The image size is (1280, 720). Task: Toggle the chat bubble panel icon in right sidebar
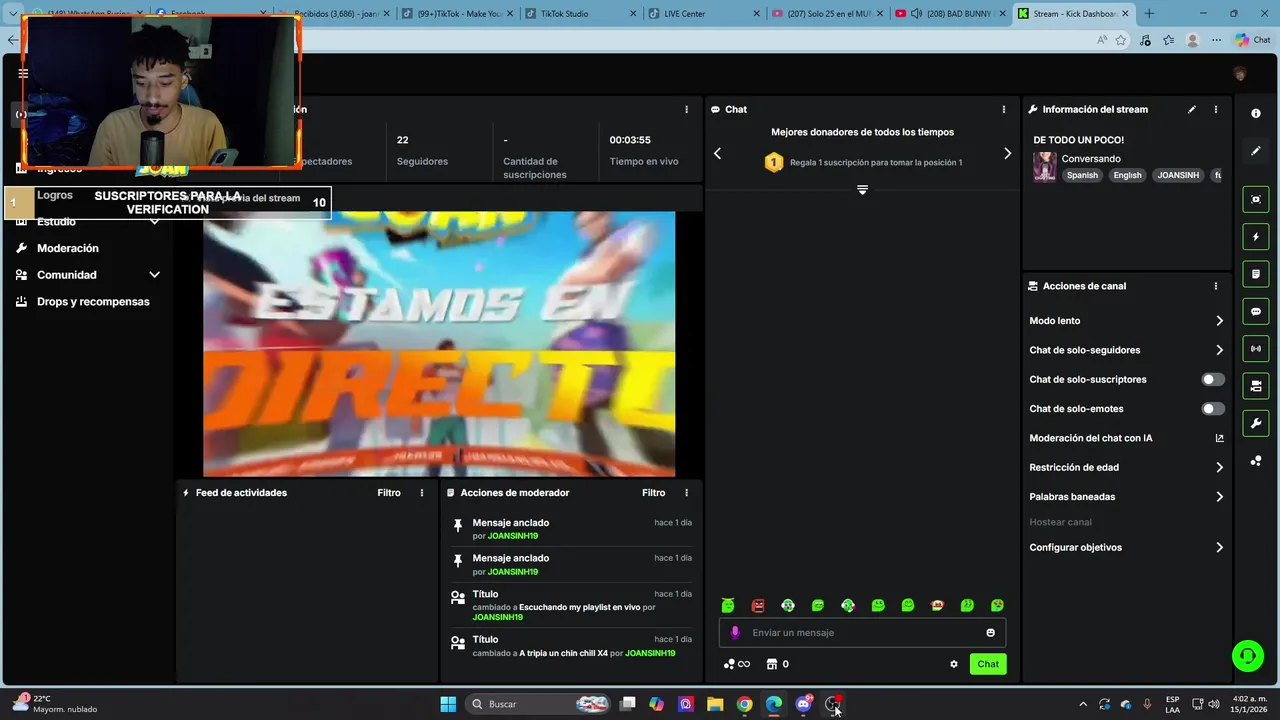coord(1256,312)
